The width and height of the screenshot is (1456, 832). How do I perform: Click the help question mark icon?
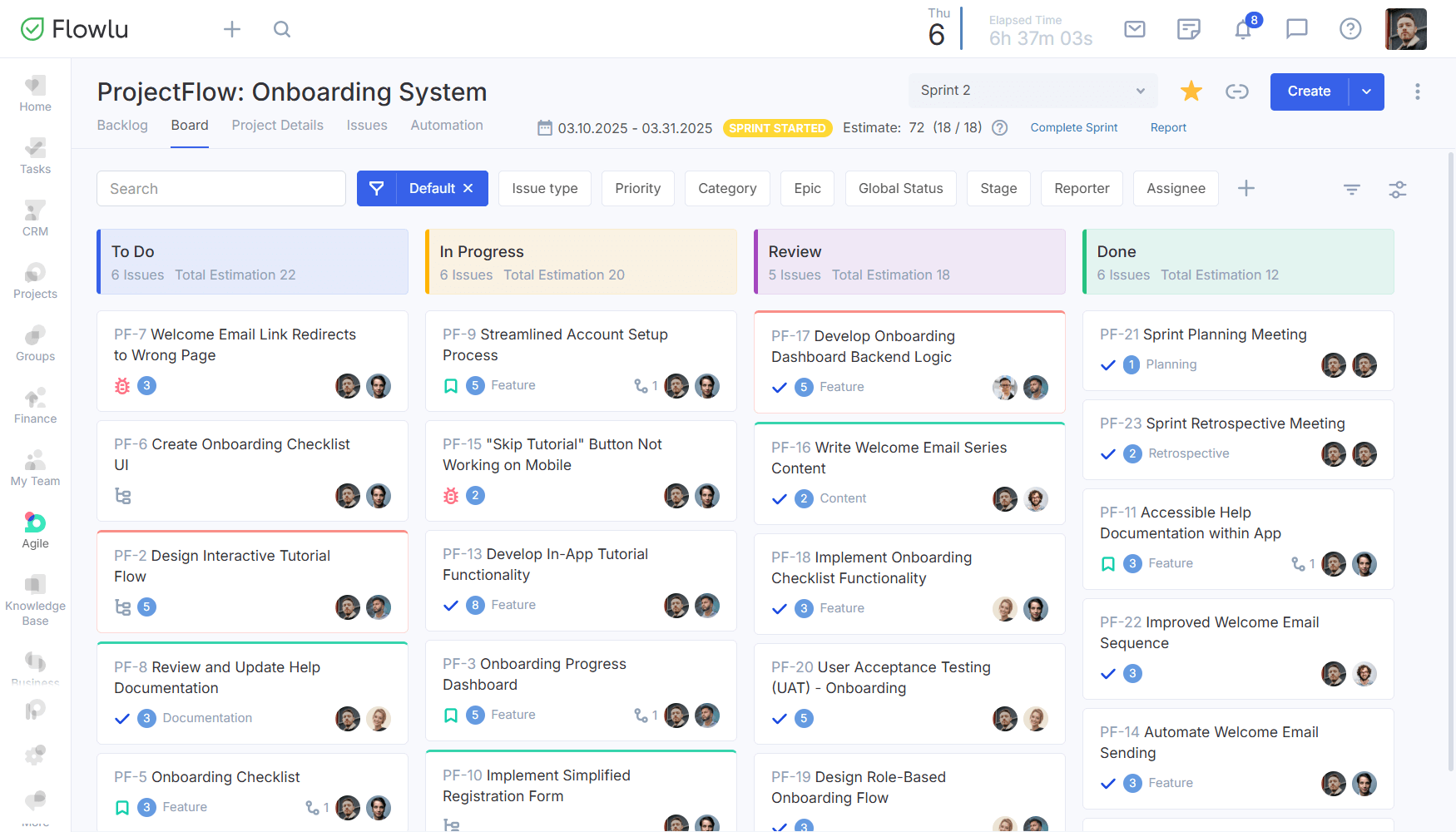point(1350,29)
